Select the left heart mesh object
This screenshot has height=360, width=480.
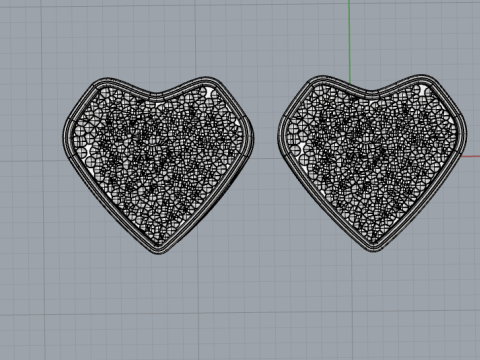click(158, 165)
